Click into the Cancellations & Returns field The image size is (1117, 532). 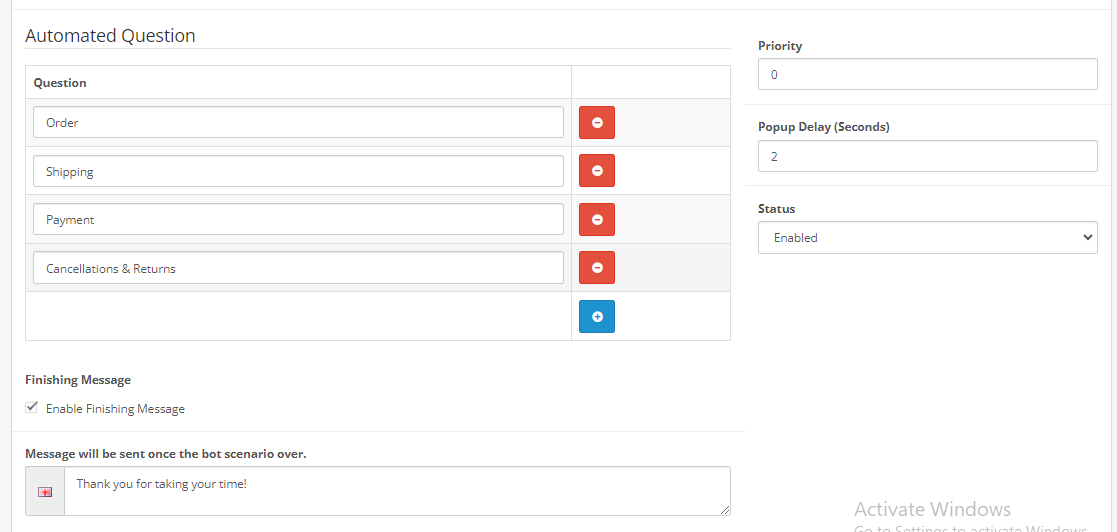298,268
